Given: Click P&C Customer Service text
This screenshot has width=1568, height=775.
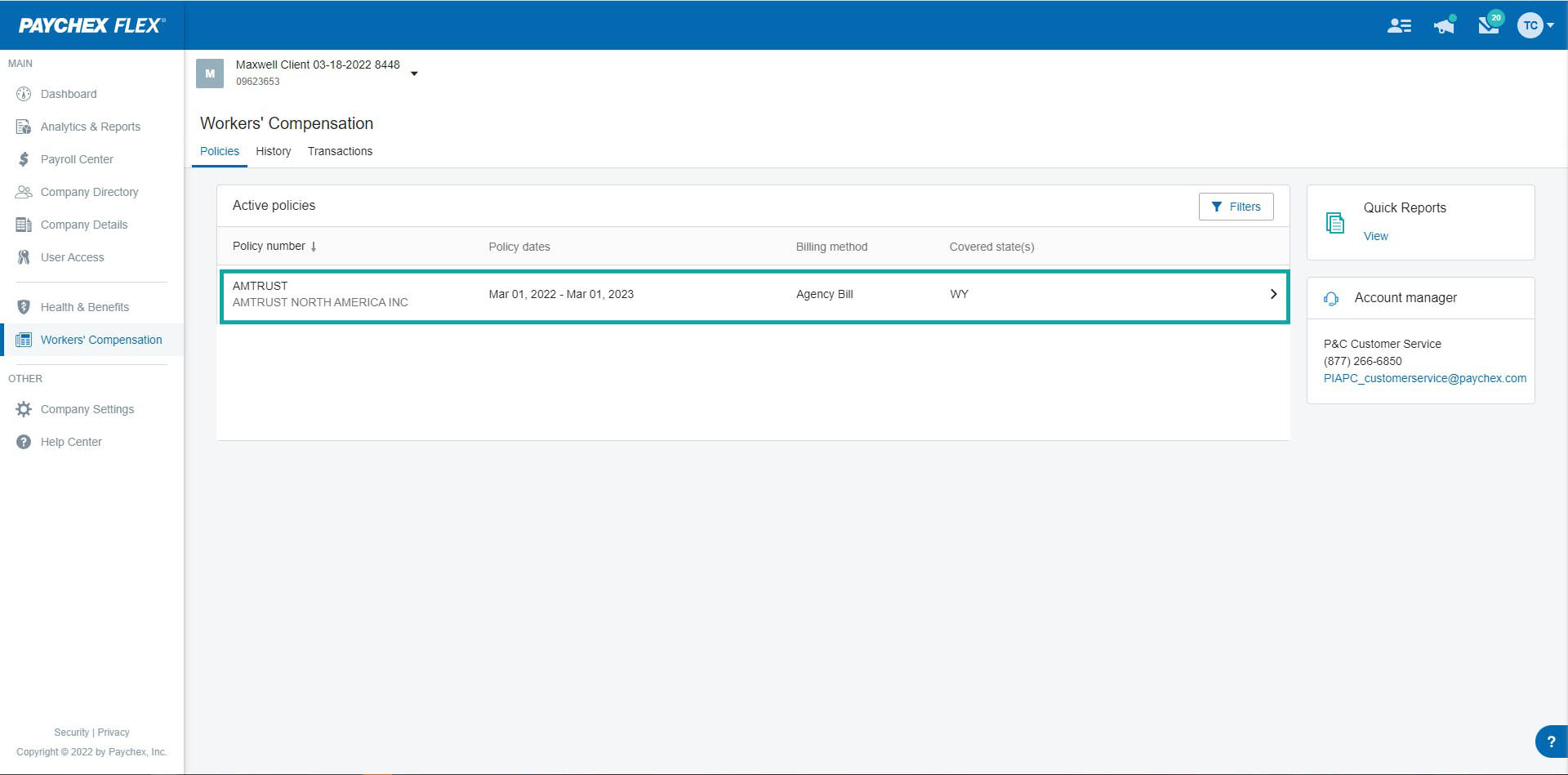Looking at the screenshot, I should [x=1382, y=344].
